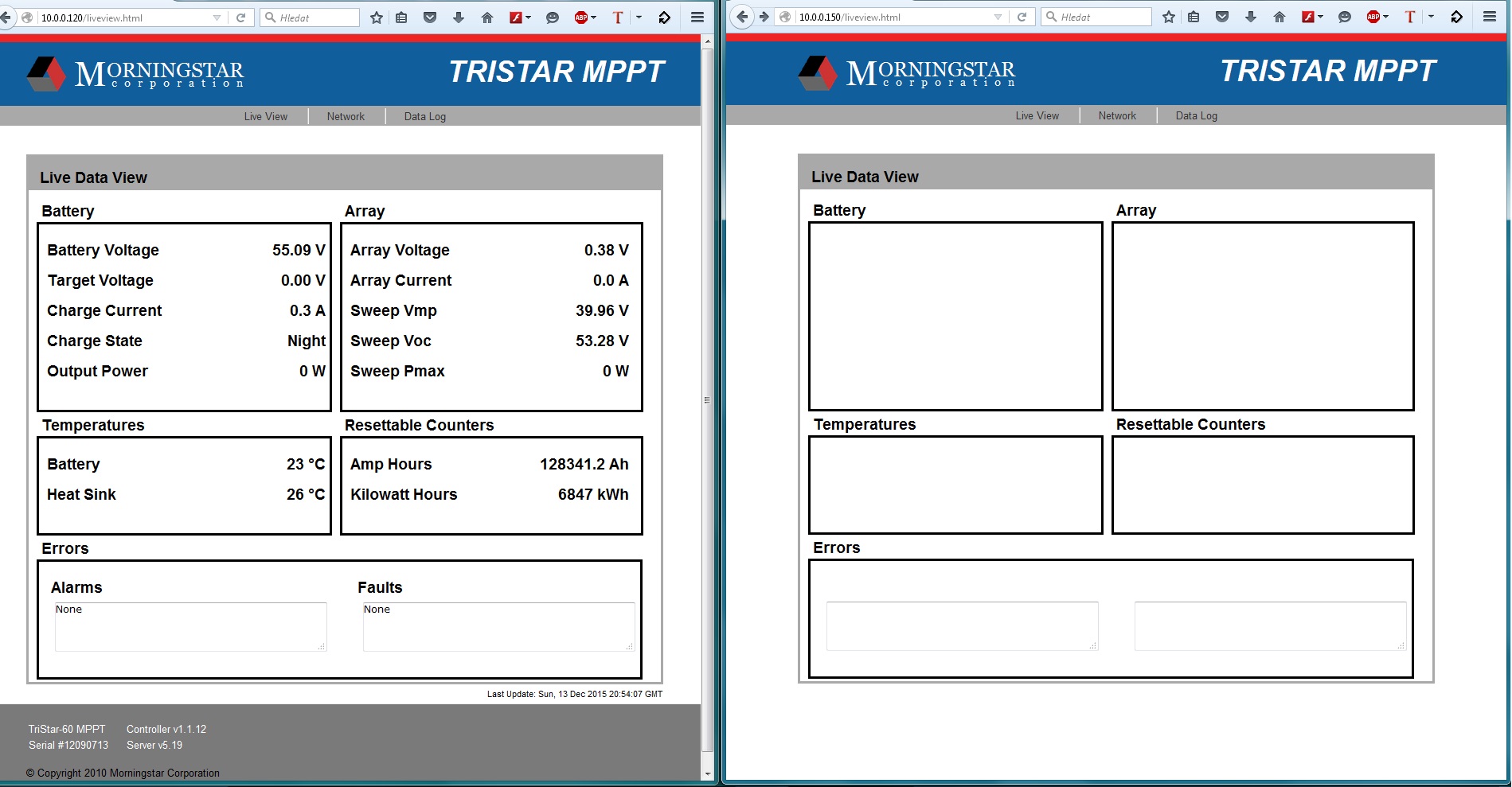Image resolution: width=1512 pixels, height=787 pixels.
Task: Open bookmarks list in the 10.0.0.120 window
Action: [x=402, y=18]
